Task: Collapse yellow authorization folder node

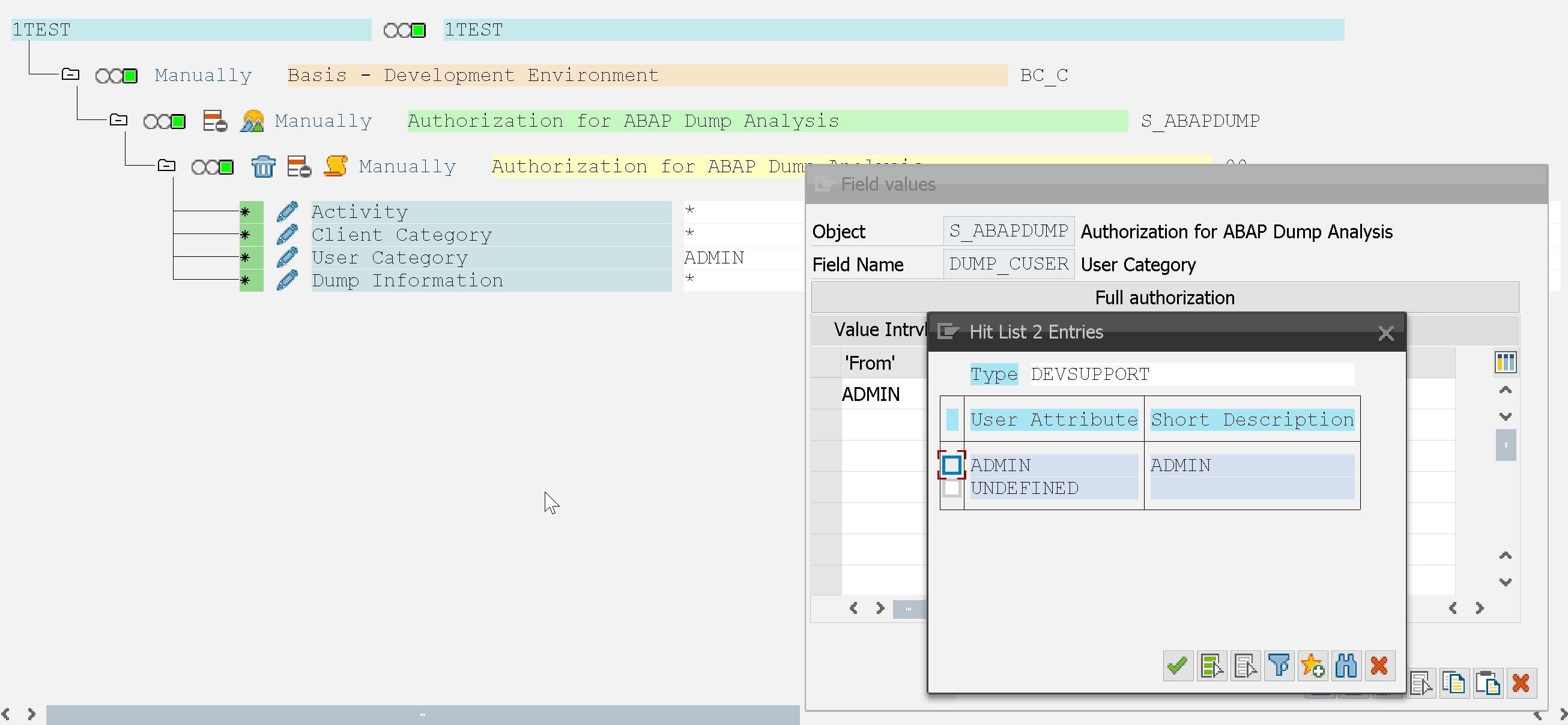Action: [x=166, y=165]
